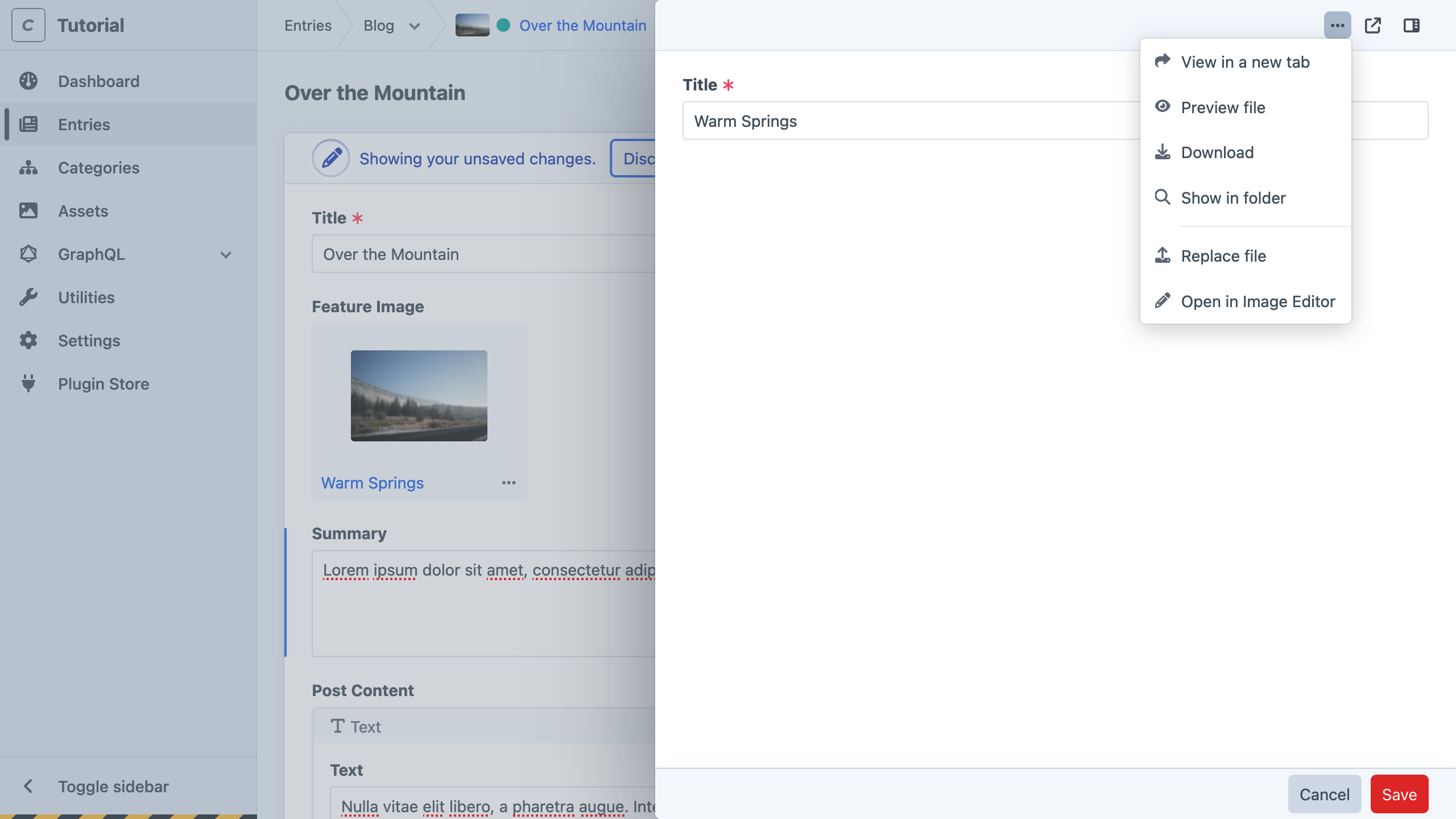Screen dimensions: 1456x819
Task: Click the split view panel icon
Action: pos(1412,25)
